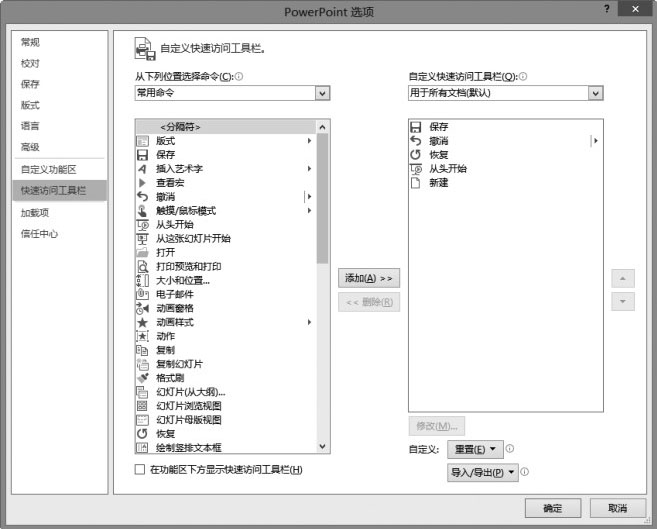Viewport: 657px width, 529px height.
Task: Confirm with the 确定 button
Action: 553,508
